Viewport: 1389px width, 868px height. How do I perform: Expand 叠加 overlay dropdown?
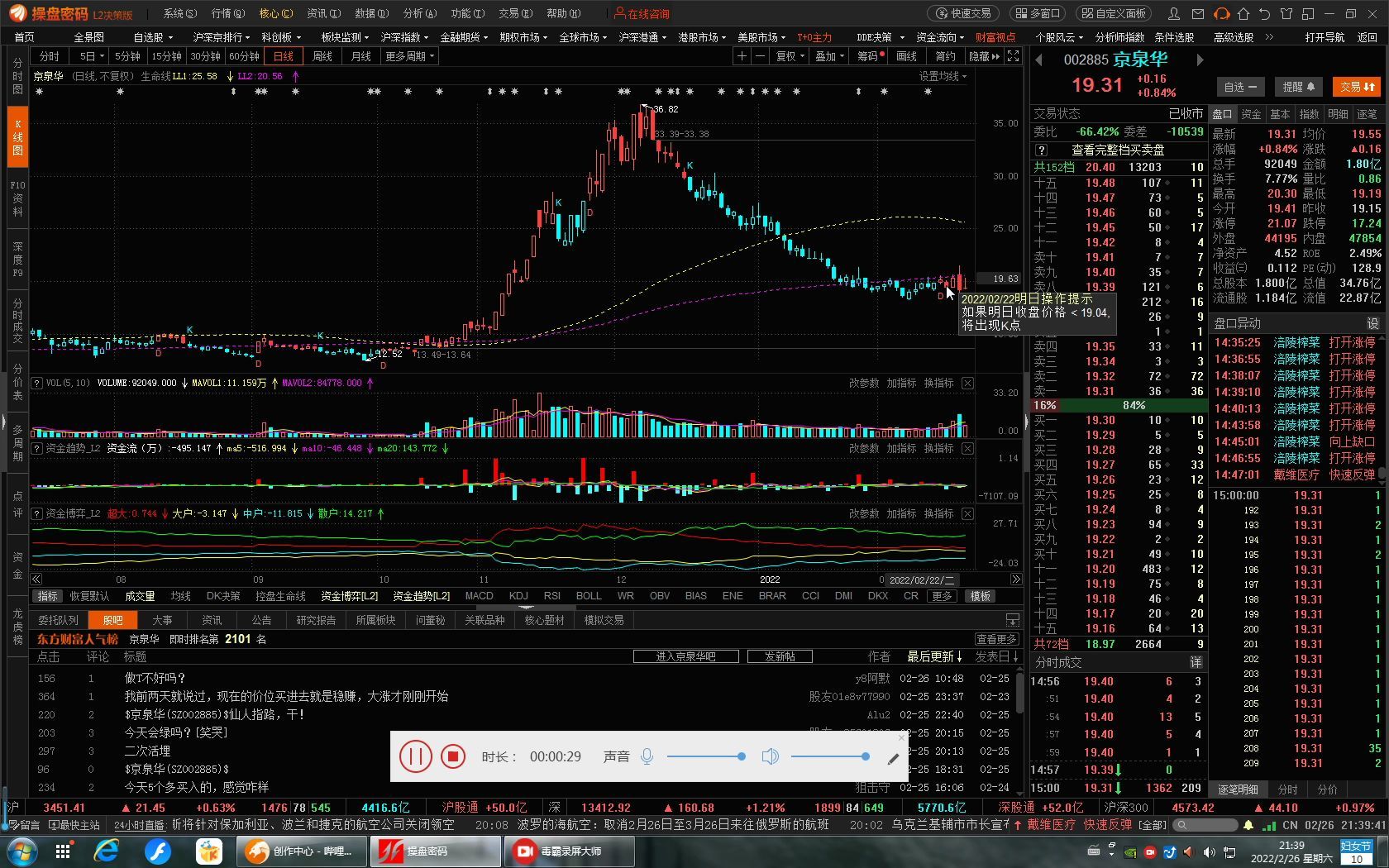(829, 56)
